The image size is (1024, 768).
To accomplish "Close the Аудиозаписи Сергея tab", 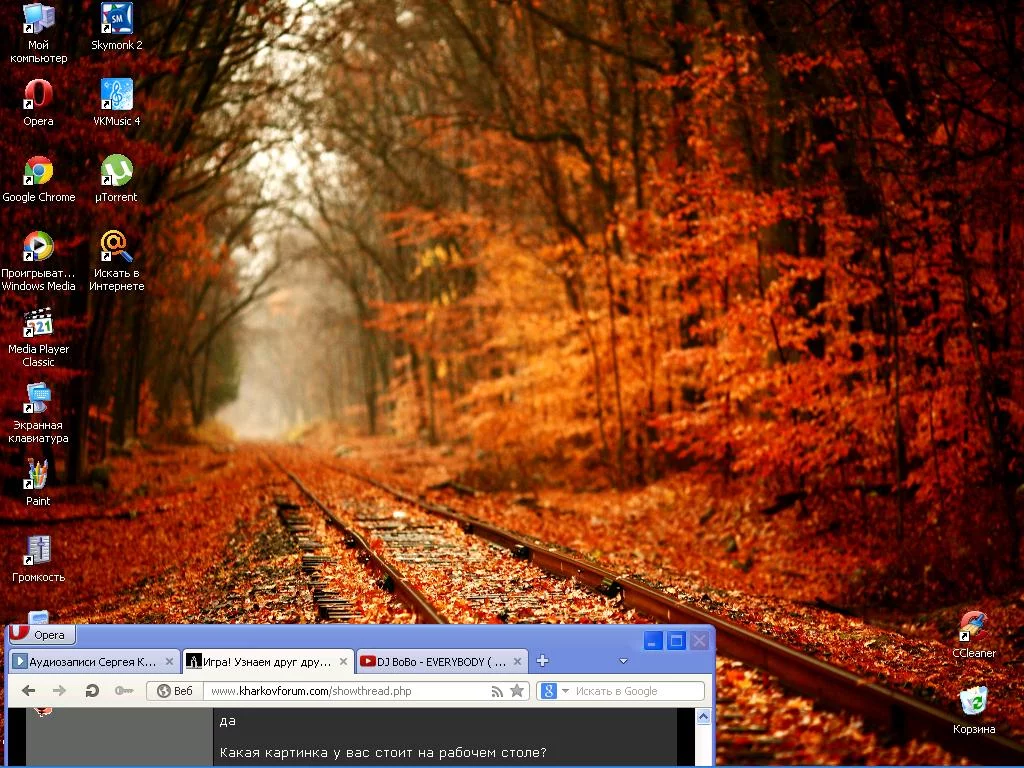I will (169, 662).
